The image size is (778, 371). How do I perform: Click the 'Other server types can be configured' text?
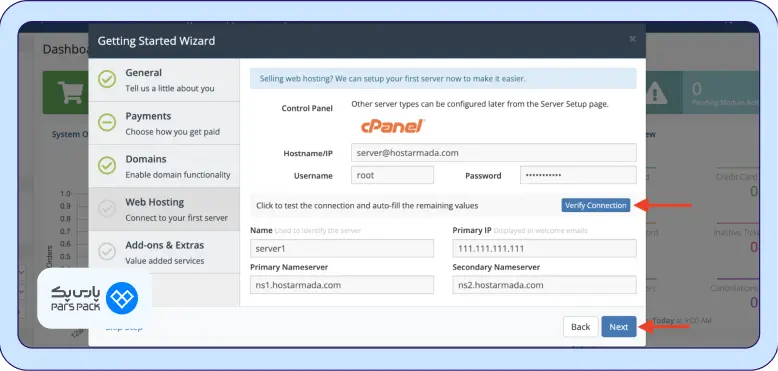[480, 104]
